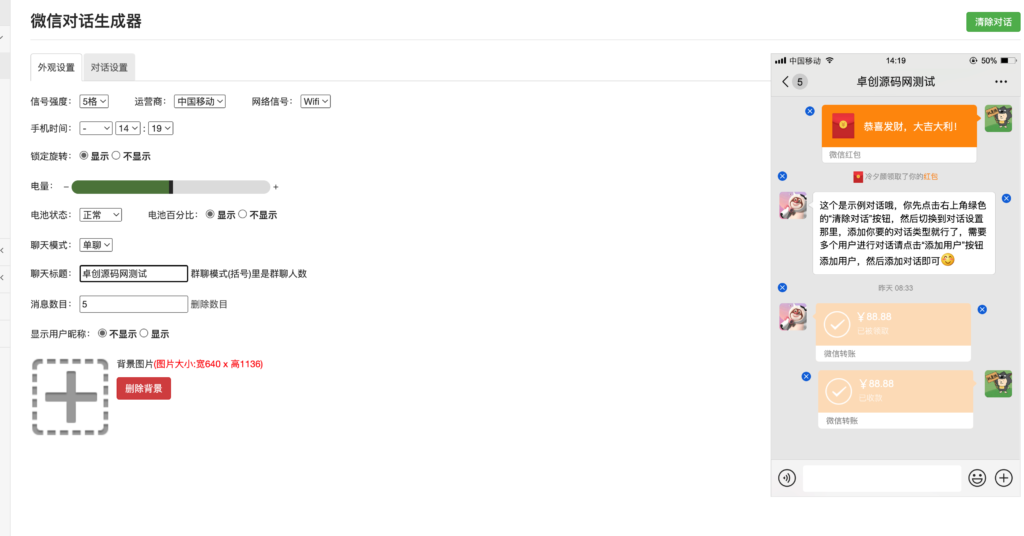
Task: Click the checkmark circle on 已收款 card
Action: tap(839, 392)
